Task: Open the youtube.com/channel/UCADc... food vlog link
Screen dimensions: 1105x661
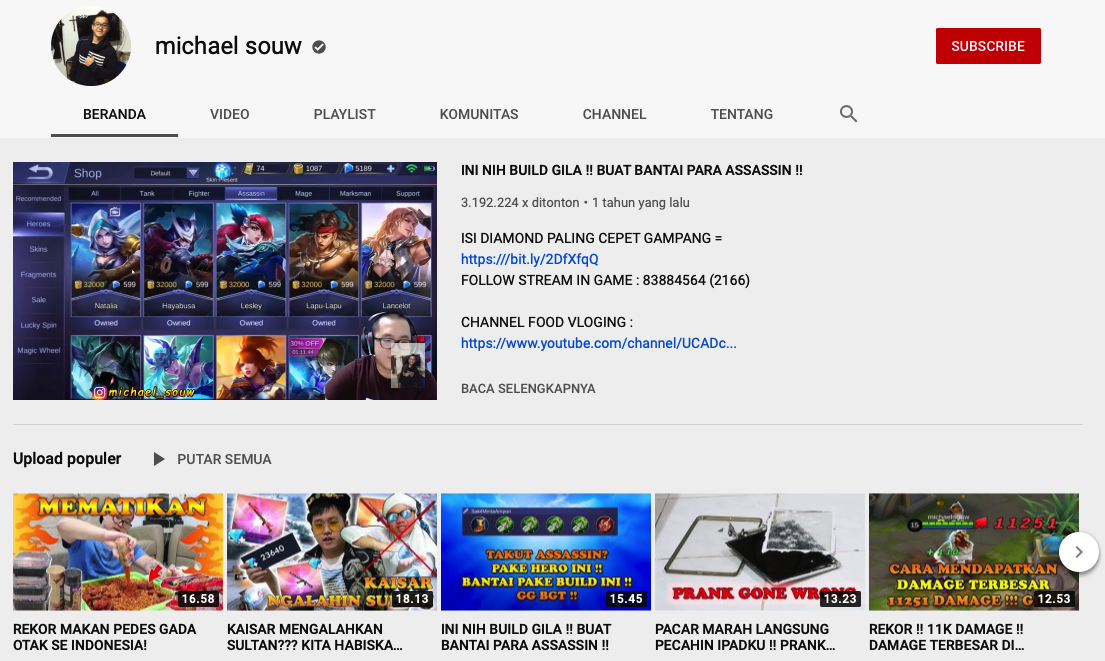Action: pyautogui.click(x=599, y=343)
